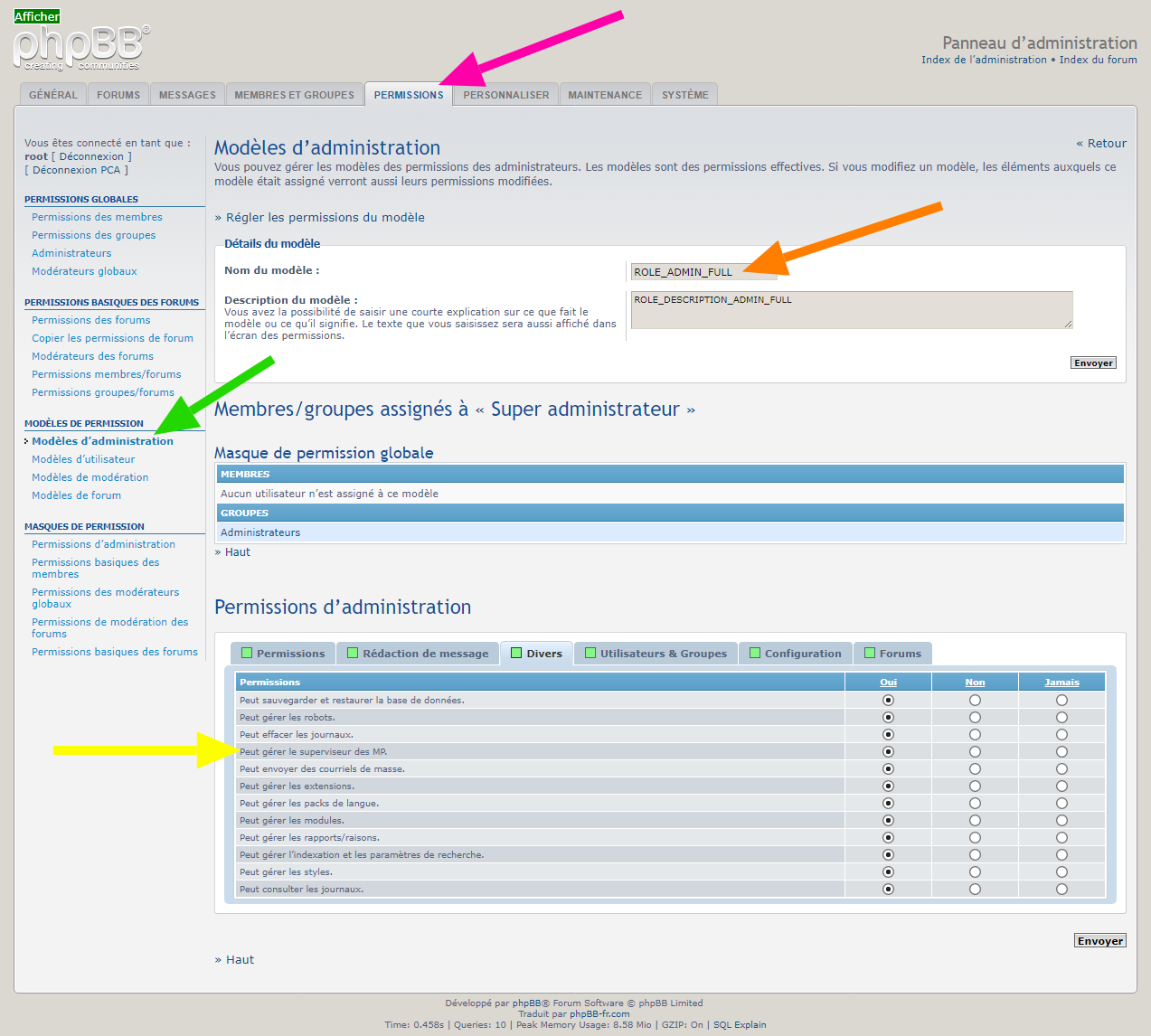Go to Membres et groupes tab
This screenshot has height=1036, width=1151.
(x=294, y=95)
